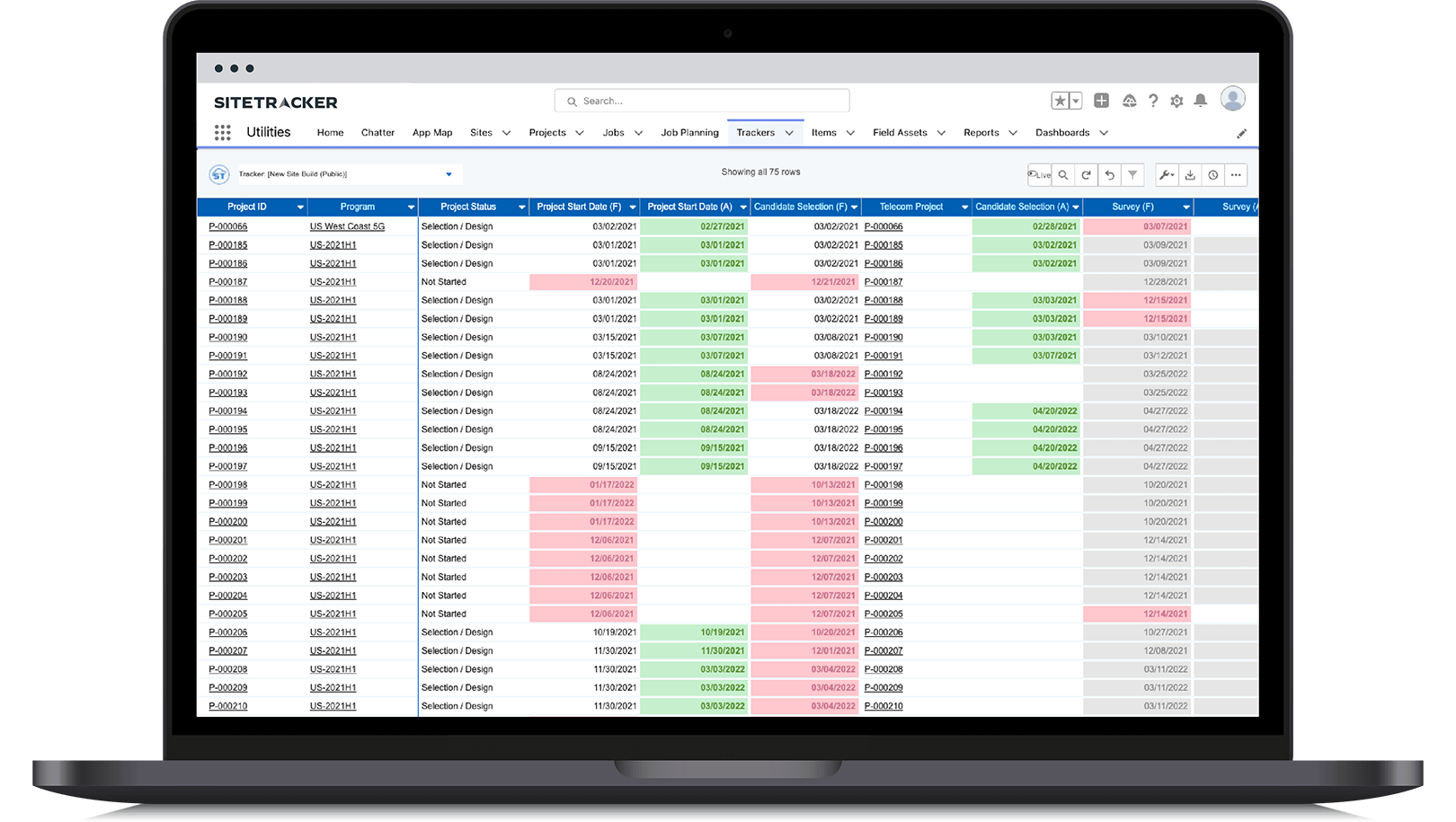View tracker history with the clock icon

point(1213,174)
